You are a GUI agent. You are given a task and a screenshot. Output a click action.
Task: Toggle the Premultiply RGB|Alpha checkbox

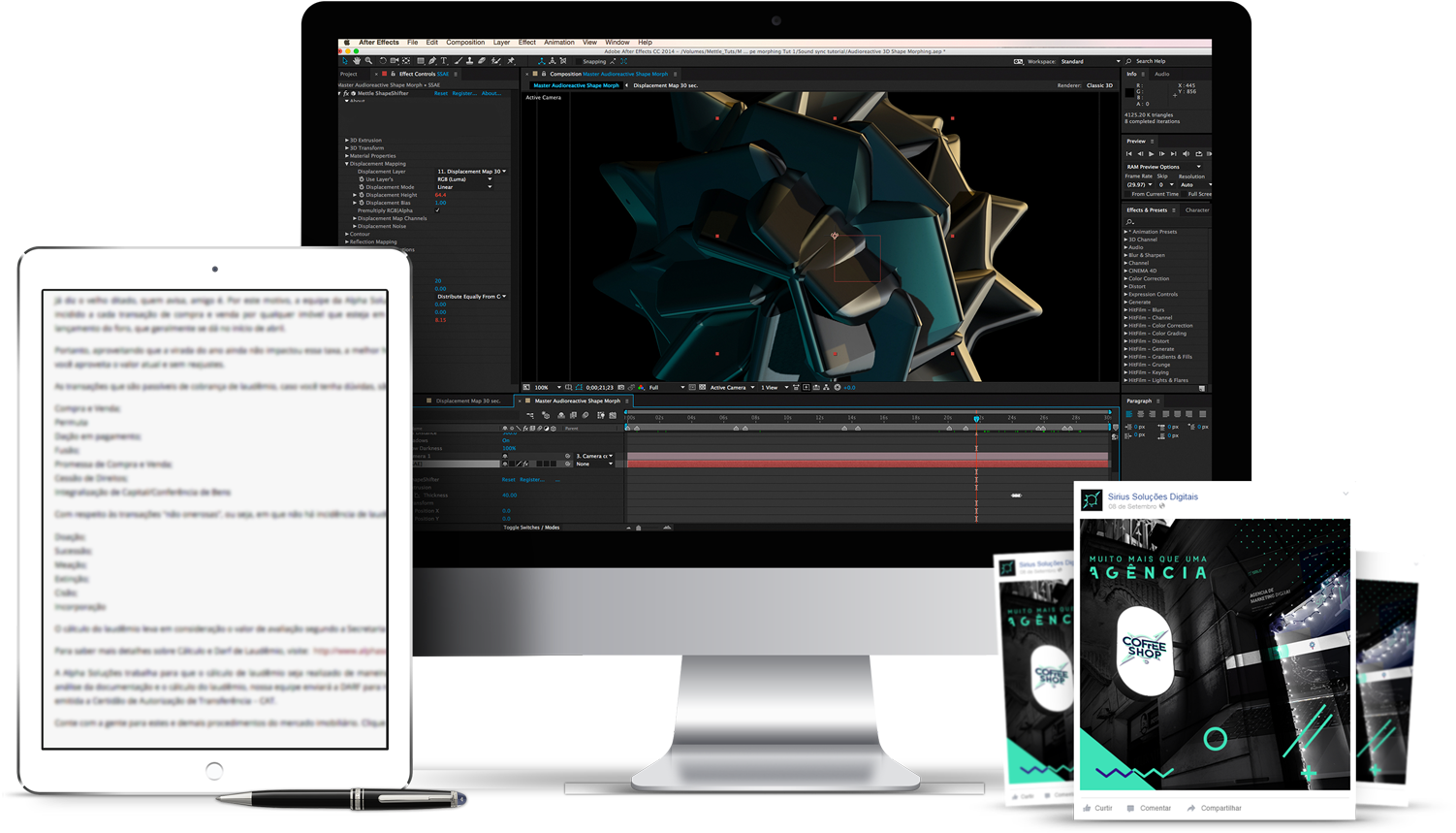(437, 210)
